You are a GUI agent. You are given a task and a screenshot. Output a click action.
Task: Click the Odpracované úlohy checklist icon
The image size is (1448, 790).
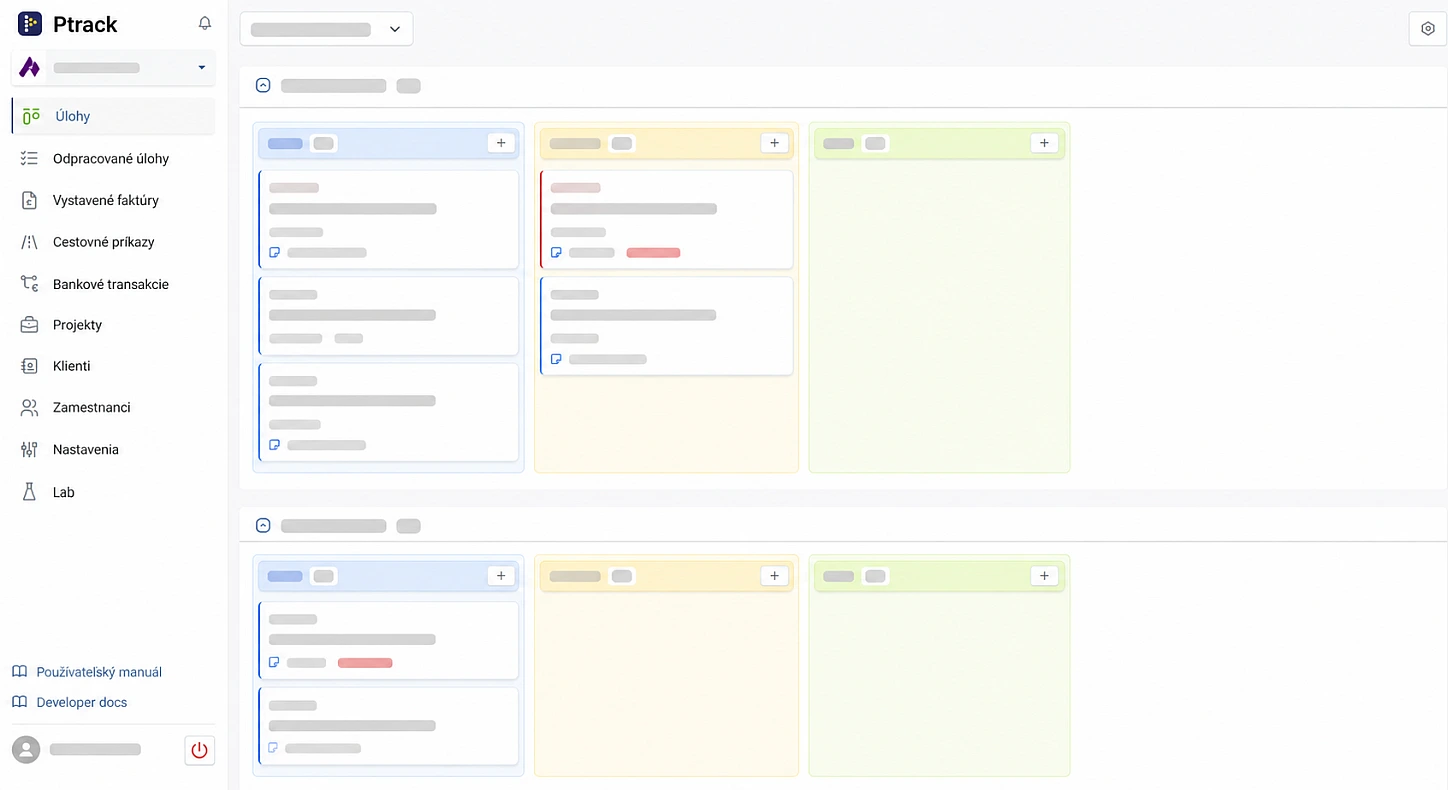click(x=29, y=158)
